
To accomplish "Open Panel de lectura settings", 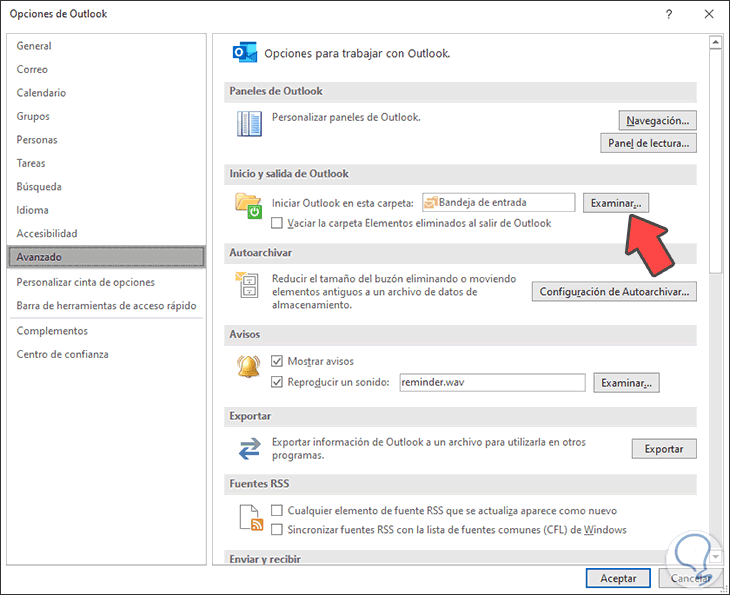I will 649,143.
